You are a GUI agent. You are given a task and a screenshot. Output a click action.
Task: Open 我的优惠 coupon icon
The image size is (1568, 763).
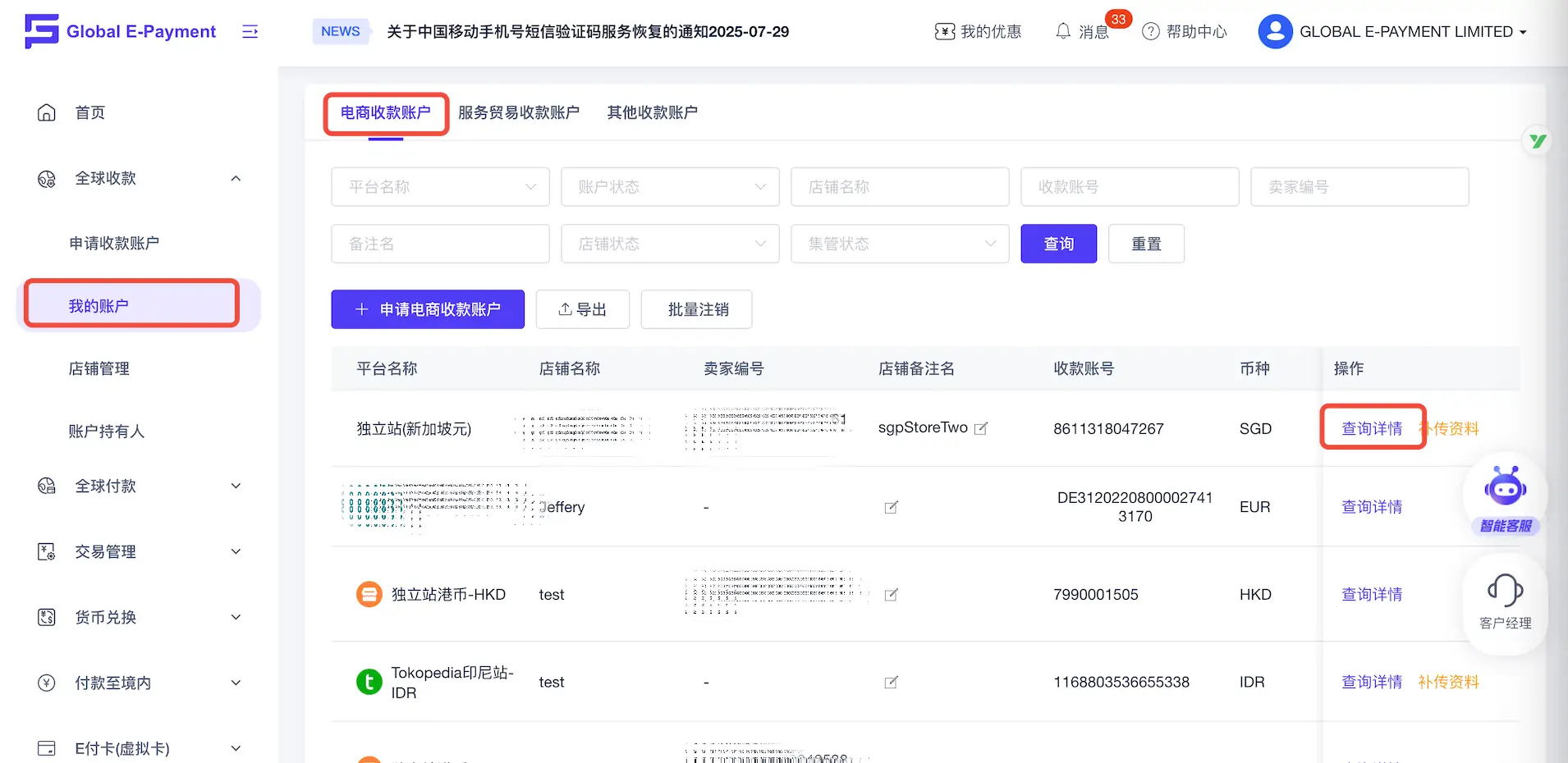click(x=945, y=31)
